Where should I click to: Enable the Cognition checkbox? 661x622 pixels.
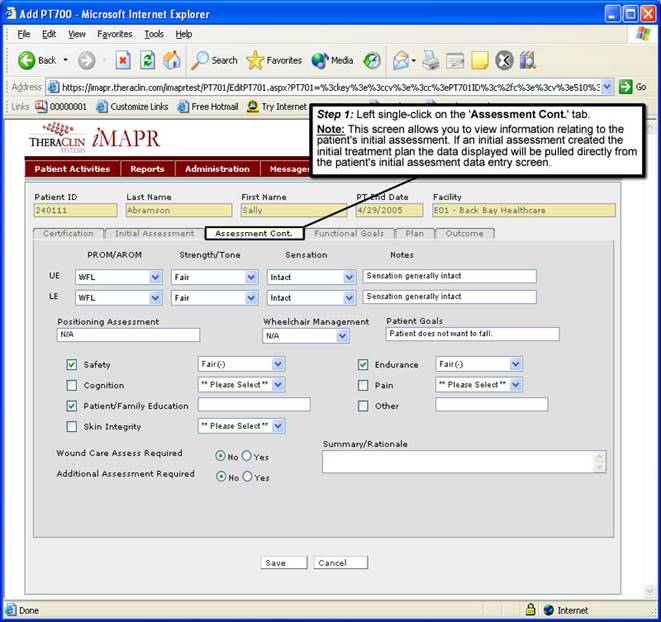point(71,385)
